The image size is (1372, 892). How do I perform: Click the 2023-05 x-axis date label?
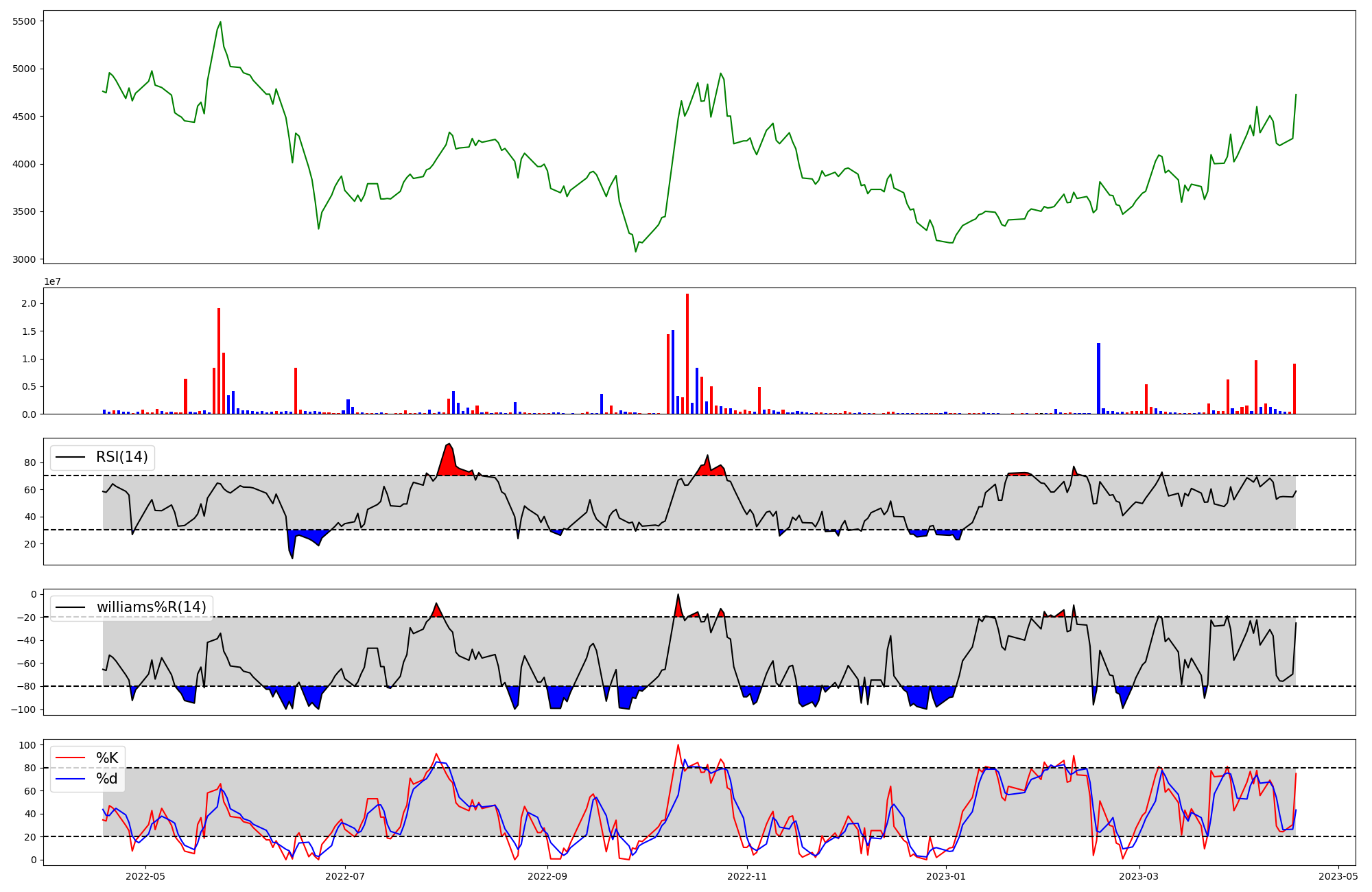click(x=1339, y=876)
